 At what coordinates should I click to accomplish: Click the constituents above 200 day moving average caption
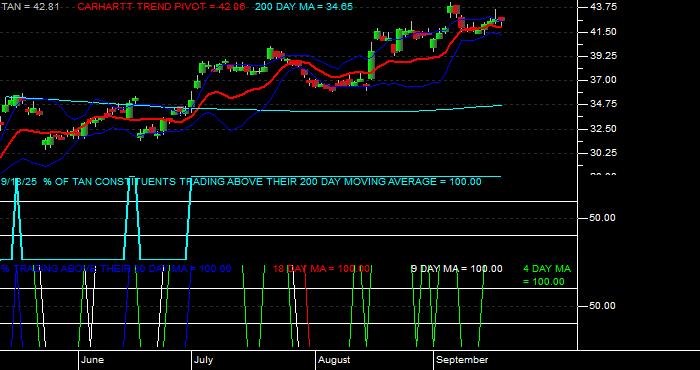coord(241,182)
